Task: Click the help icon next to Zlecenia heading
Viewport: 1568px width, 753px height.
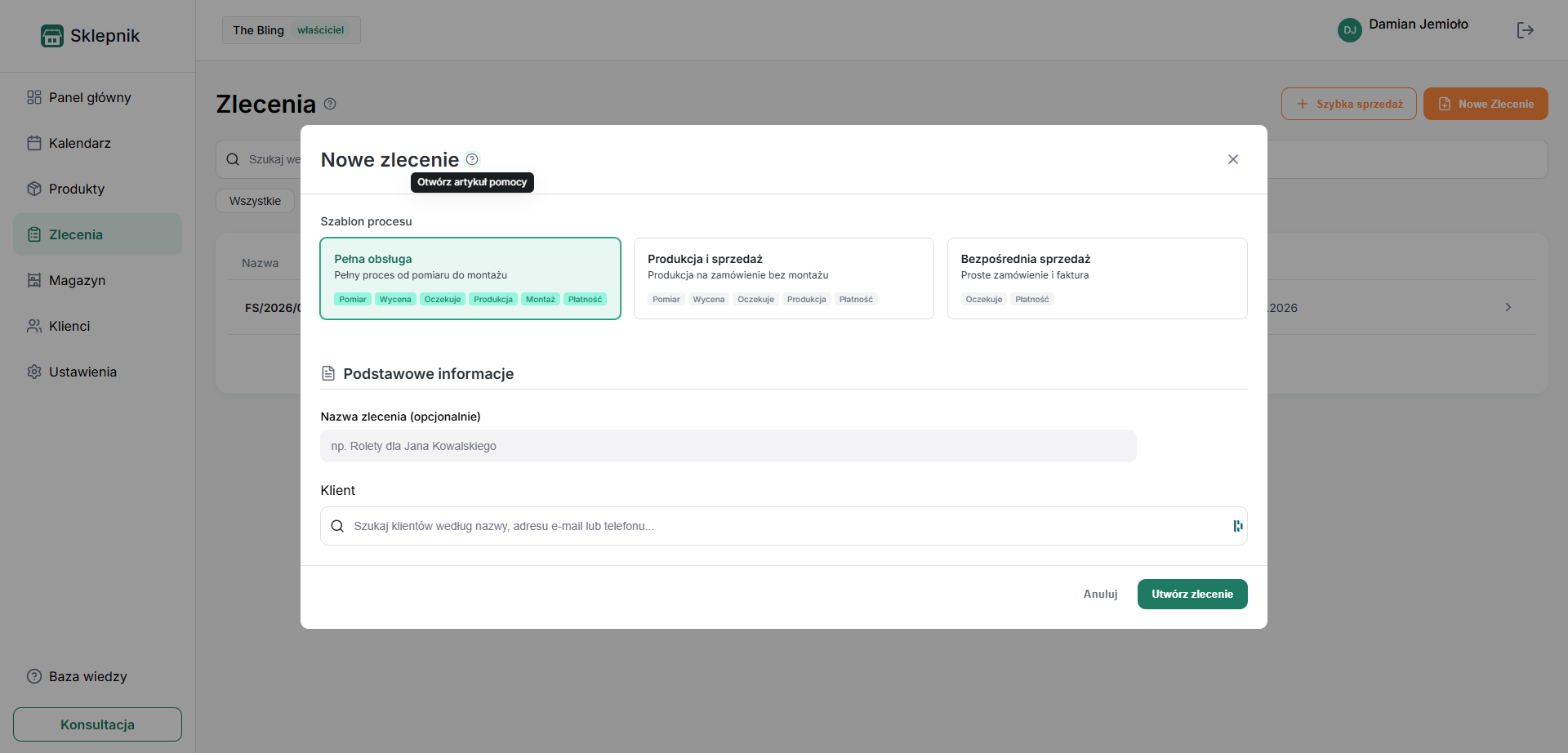Action: 330,104
